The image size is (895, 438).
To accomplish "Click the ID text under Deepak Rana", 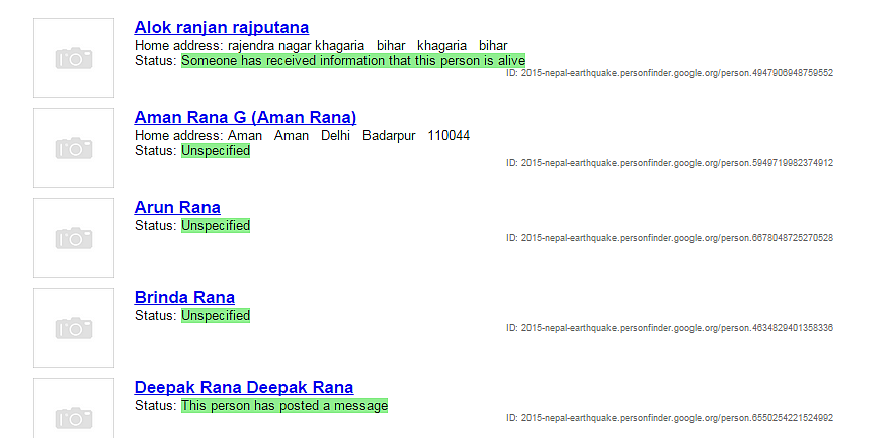I will tap(669, 418).
